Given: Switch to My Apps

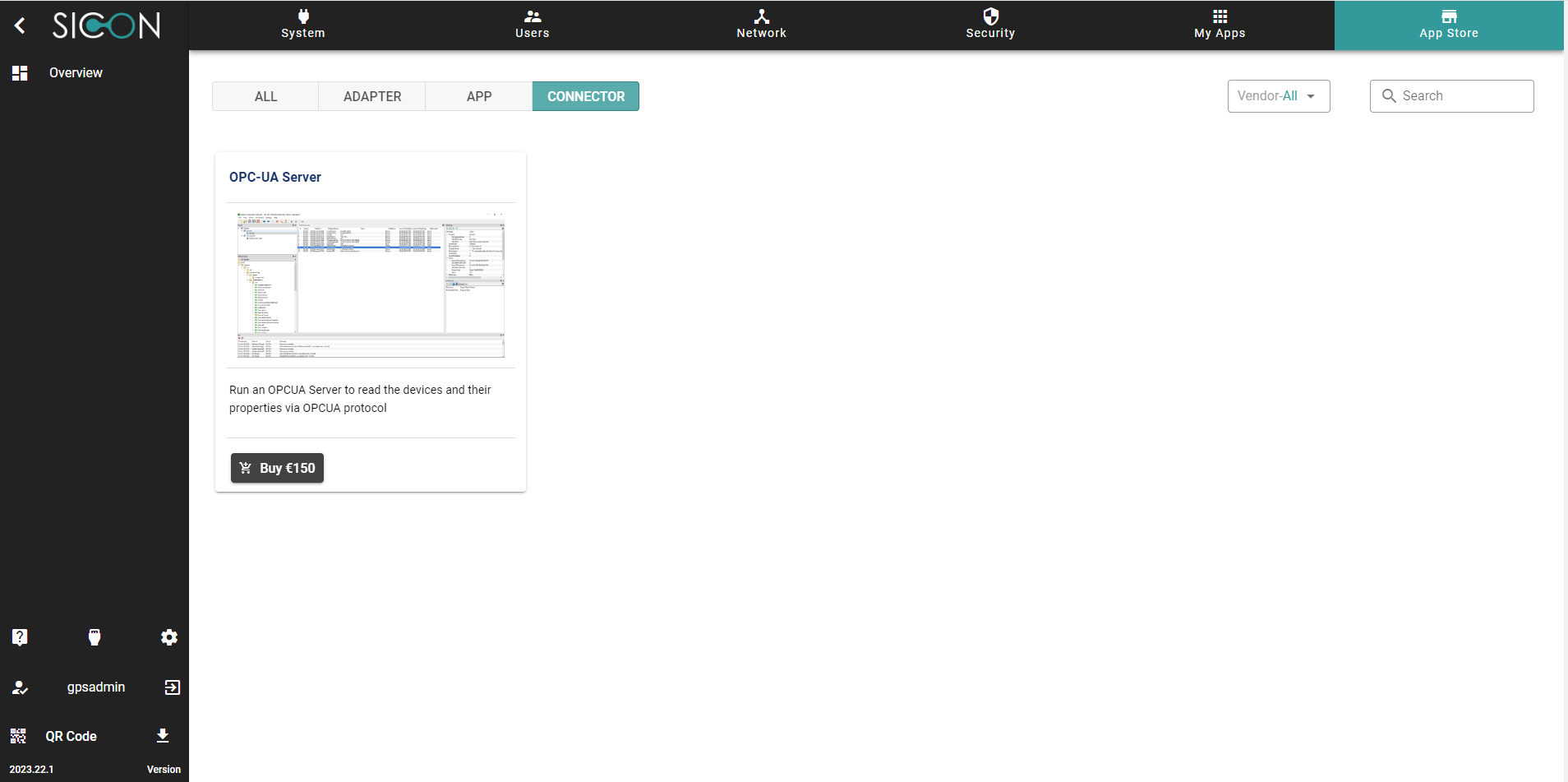Looking at the screenshot, I should tap(1220, 25).
